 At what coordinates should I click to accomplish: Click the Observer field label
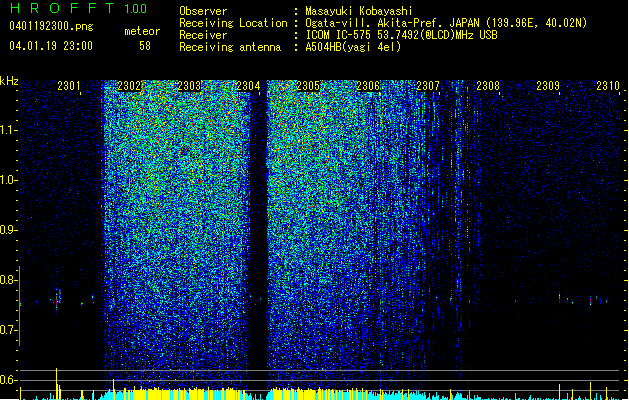click(203, 11)
